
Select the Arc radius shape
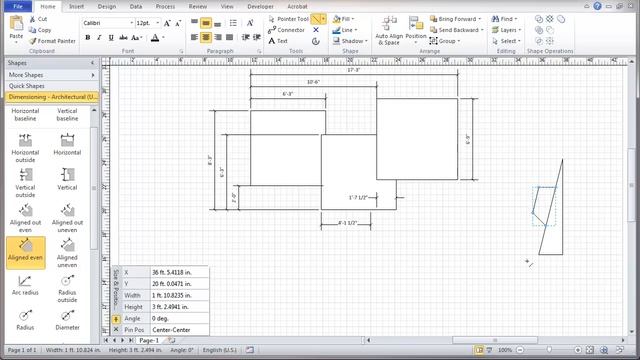(25, 284)
